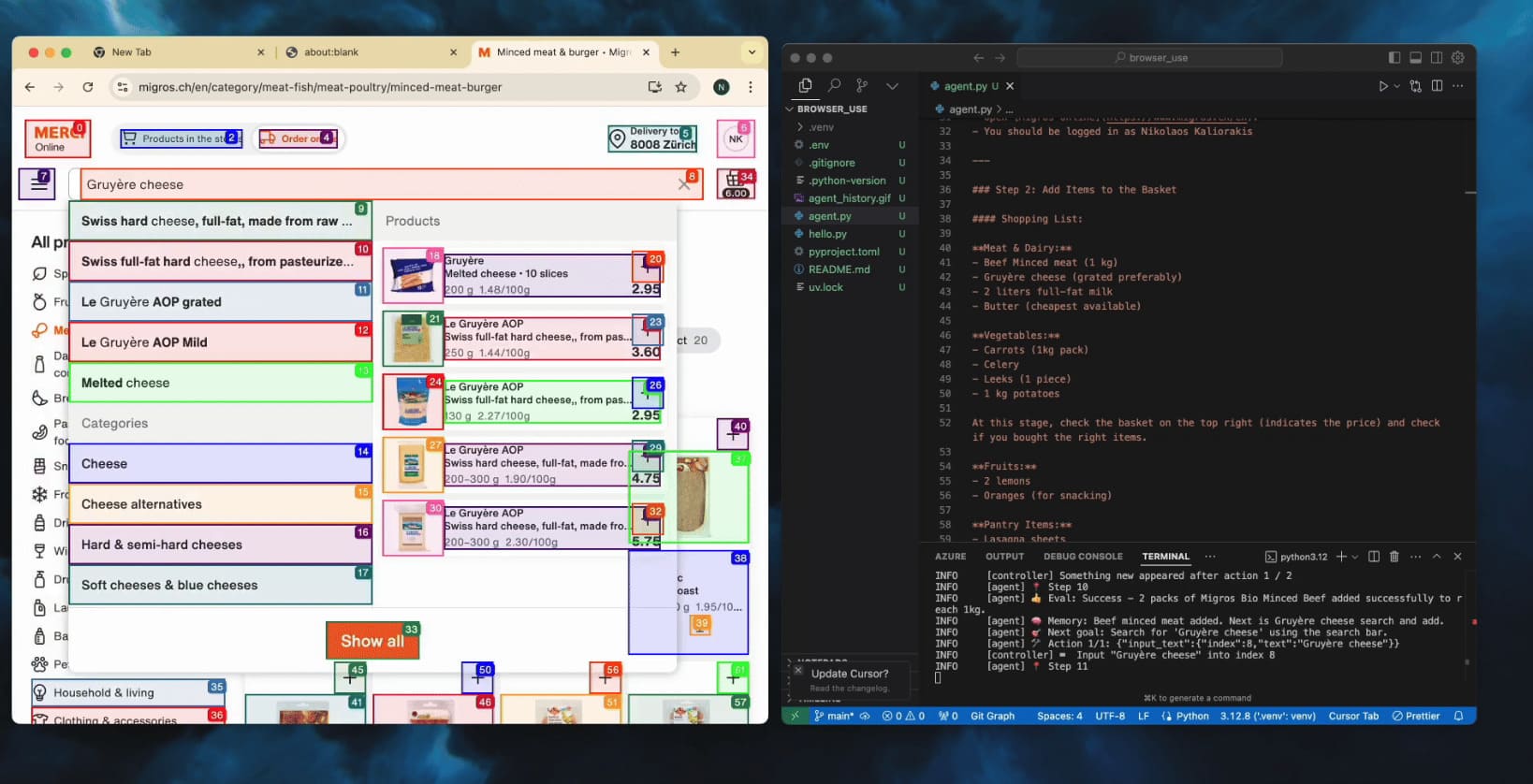Toggle Cursor Tab in the status bar
1533x784 pixels.
click(1353, 716)
